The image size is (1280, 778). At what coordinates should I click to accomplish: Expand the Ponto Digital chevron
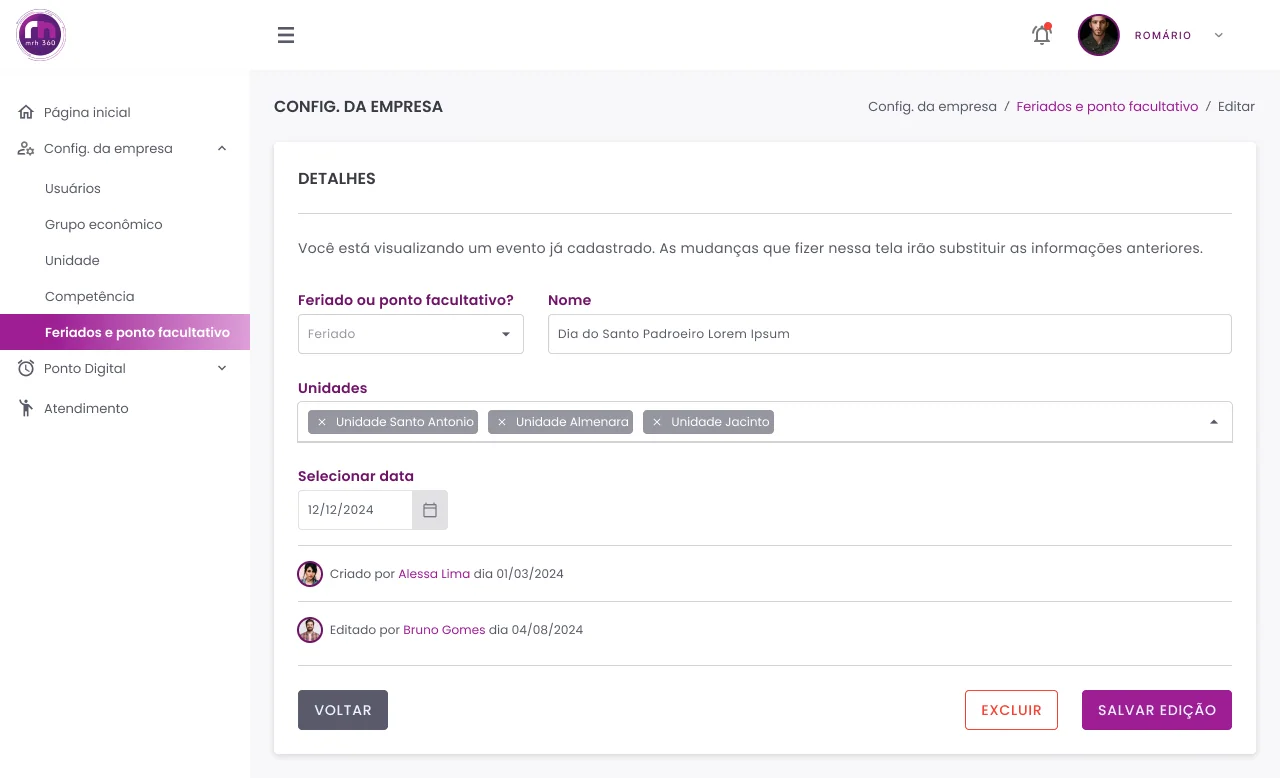[x=222, y=368]
